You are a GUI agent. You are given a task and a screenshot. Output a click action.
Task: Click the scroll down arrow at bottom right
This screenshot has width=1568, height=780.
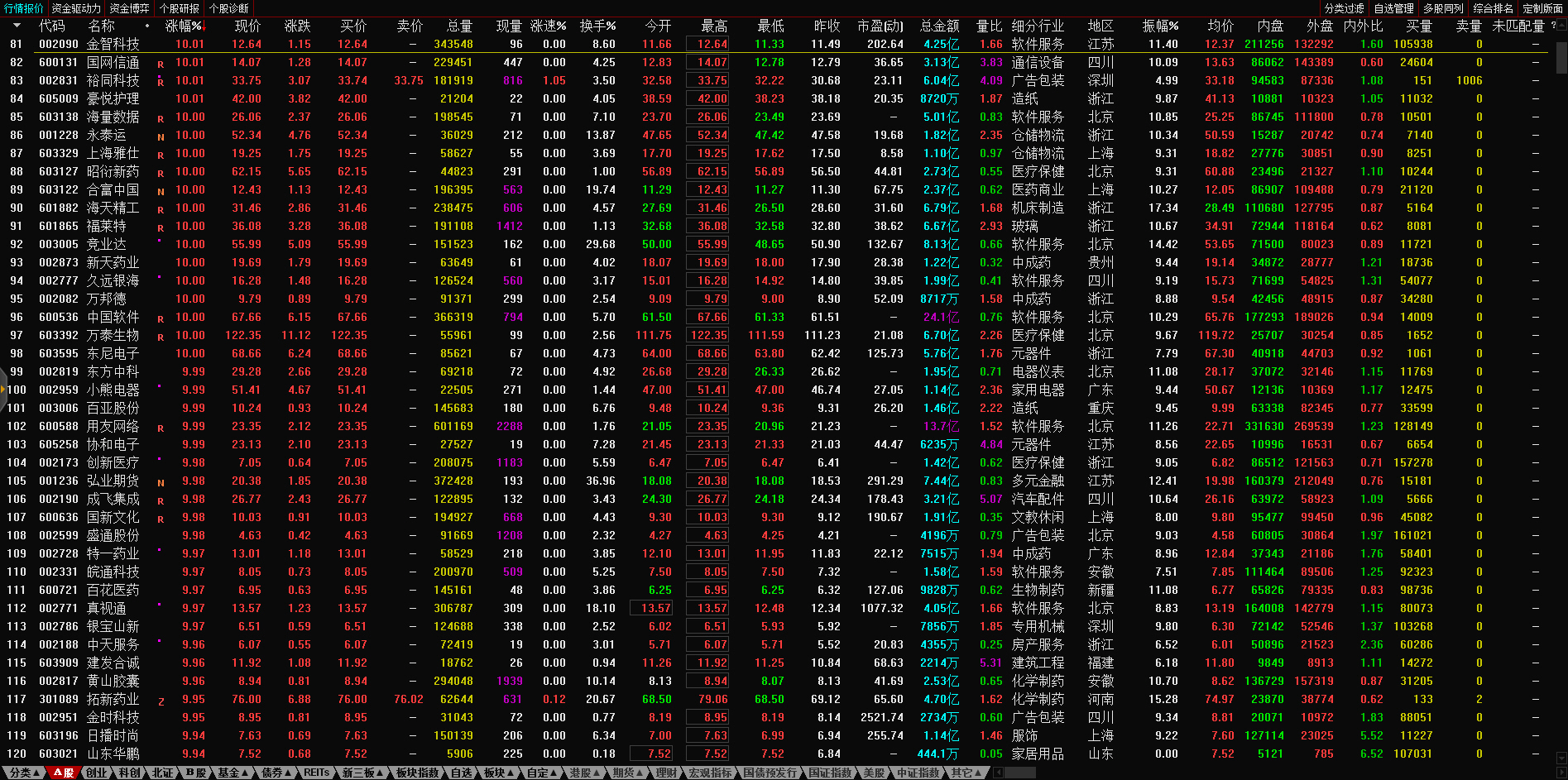1561,758
